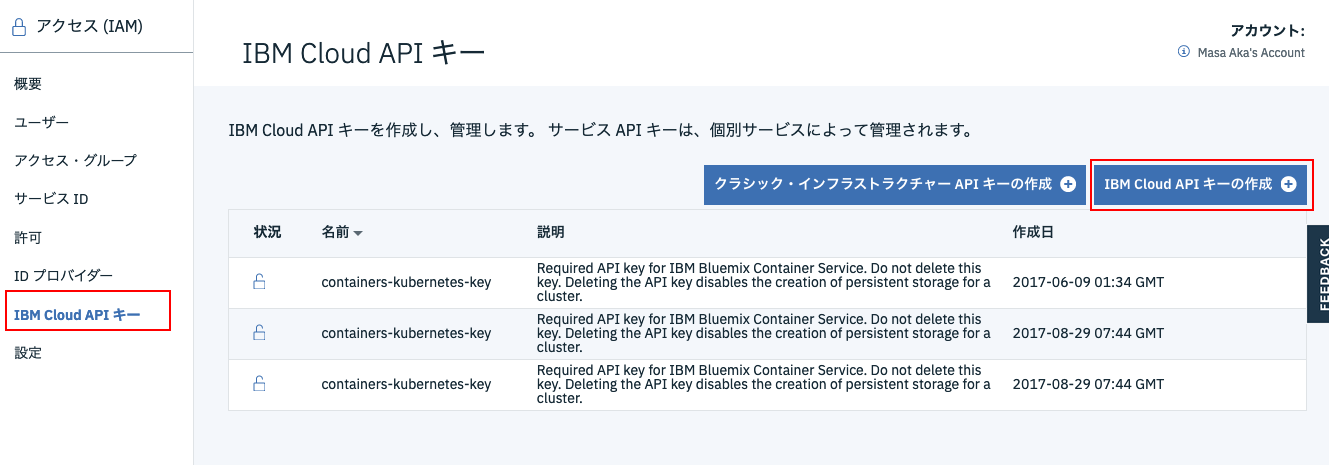The image size is (1329, 465).
Task: Click クラシック・インフラストラクチャー API キーの作成 button
Action: click(x=895, y=185)
